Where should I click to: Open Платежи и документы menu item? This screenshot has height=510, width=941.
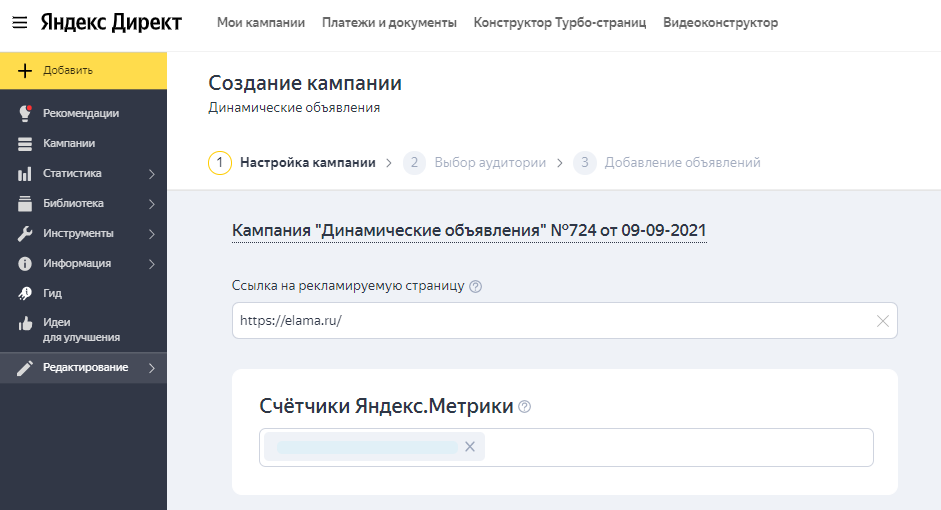pyautogui.click(x=389, y=23)
